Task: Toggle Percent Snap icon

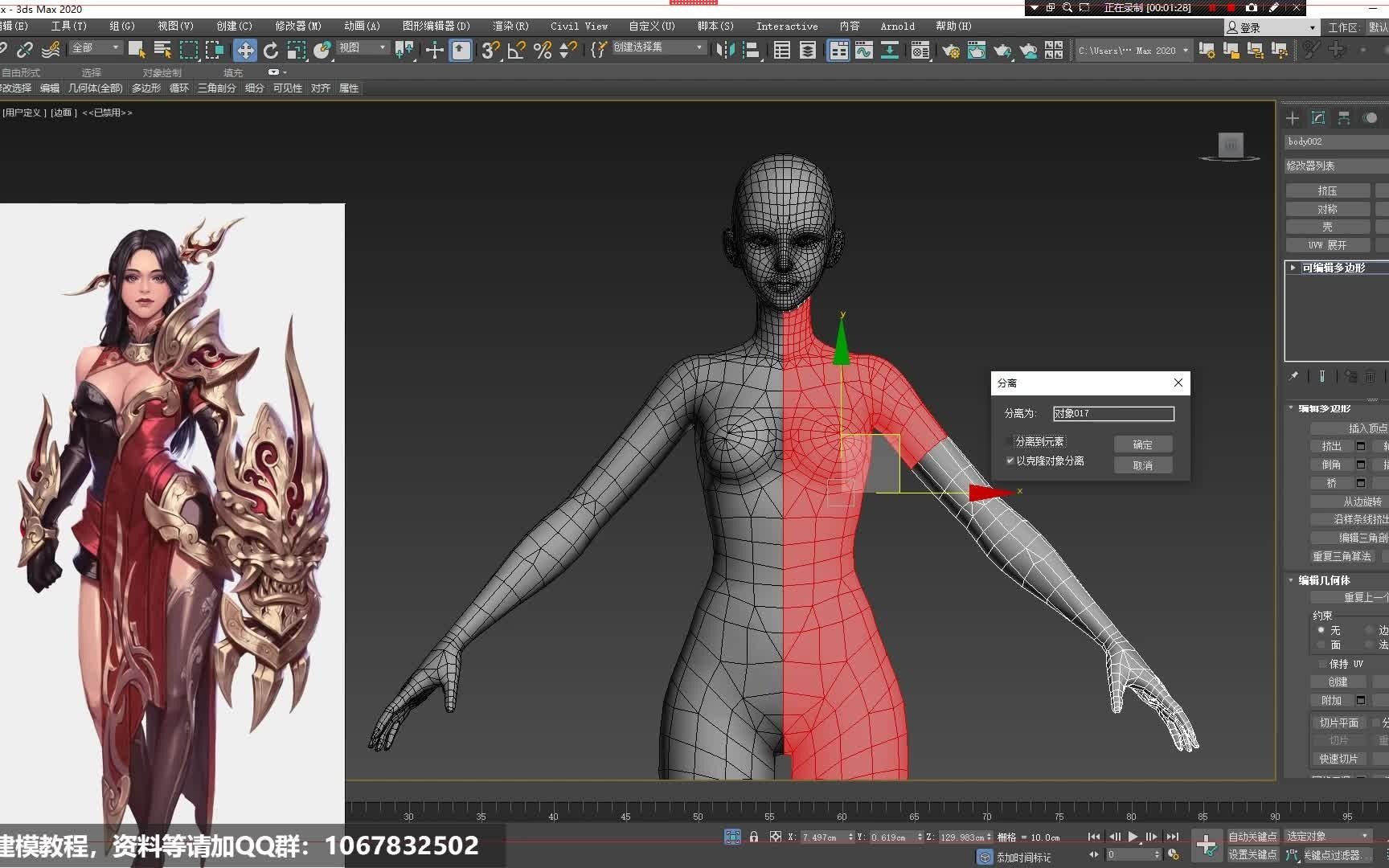Action: click(x=543, y=50)
